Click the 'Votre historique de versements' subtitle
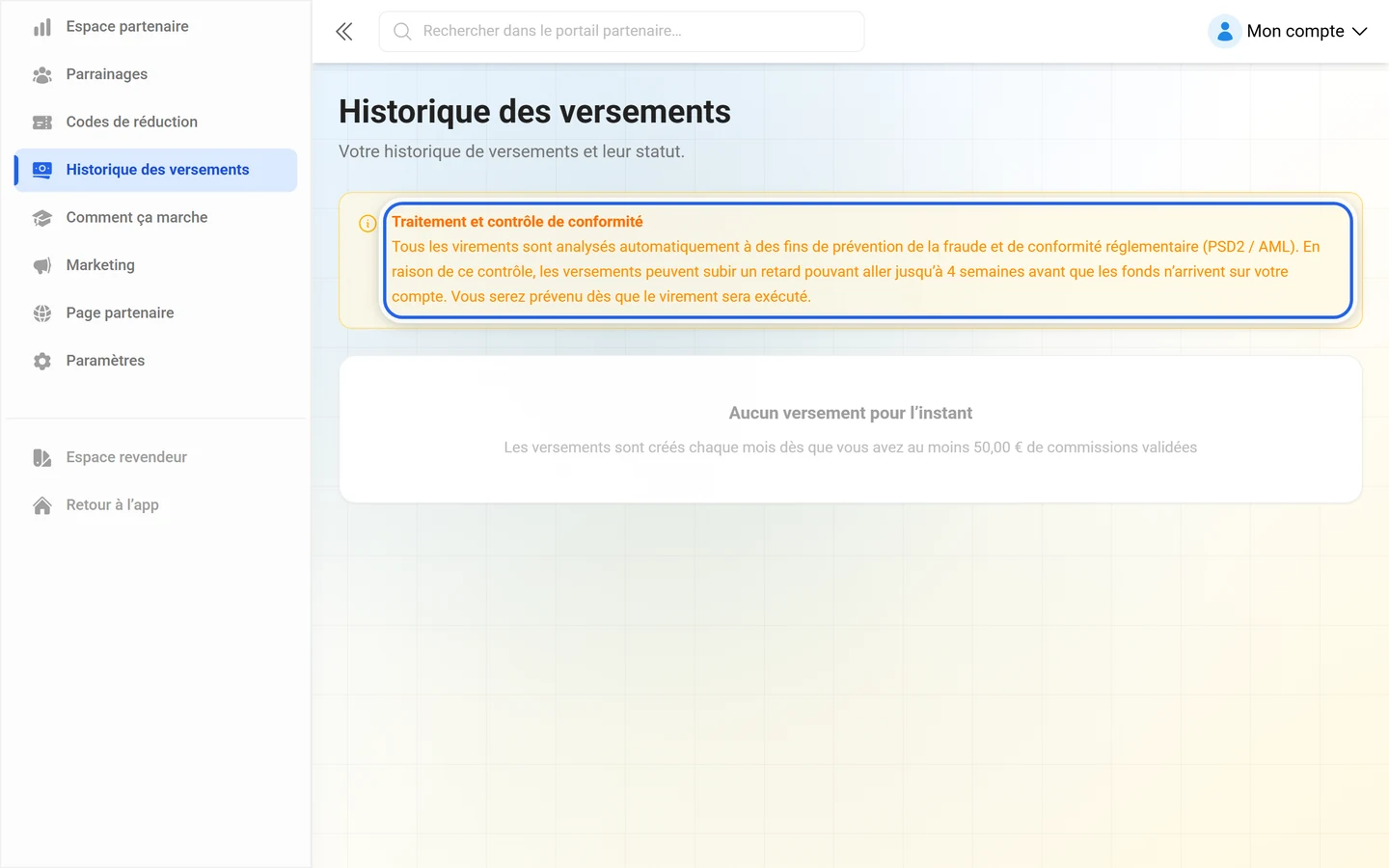 511,151
